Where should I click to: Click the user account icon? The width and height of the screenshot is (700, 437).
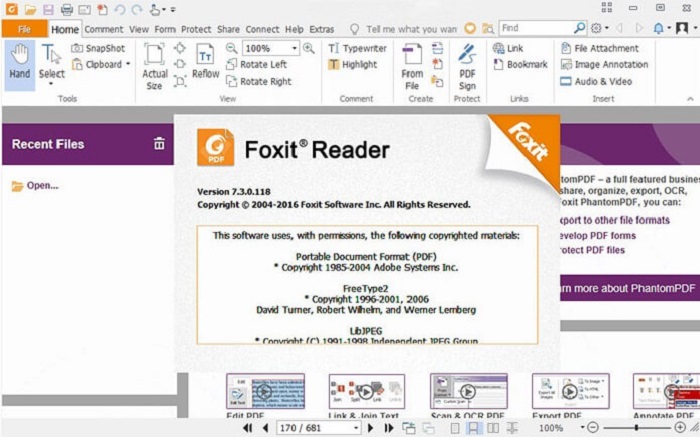point(682,28)
